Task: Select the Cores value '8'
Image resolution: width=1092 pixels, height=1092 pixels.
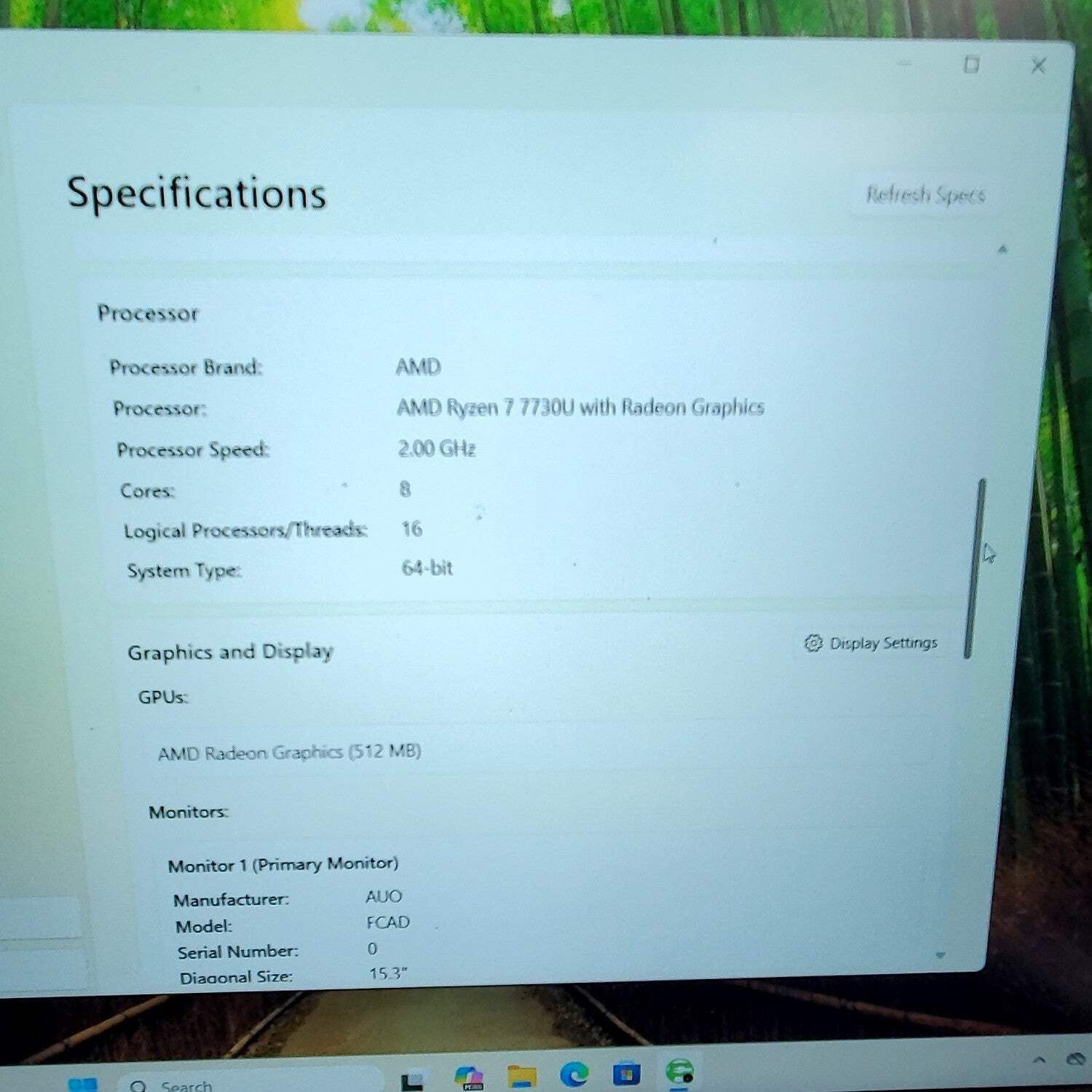Action: [405, 489]
